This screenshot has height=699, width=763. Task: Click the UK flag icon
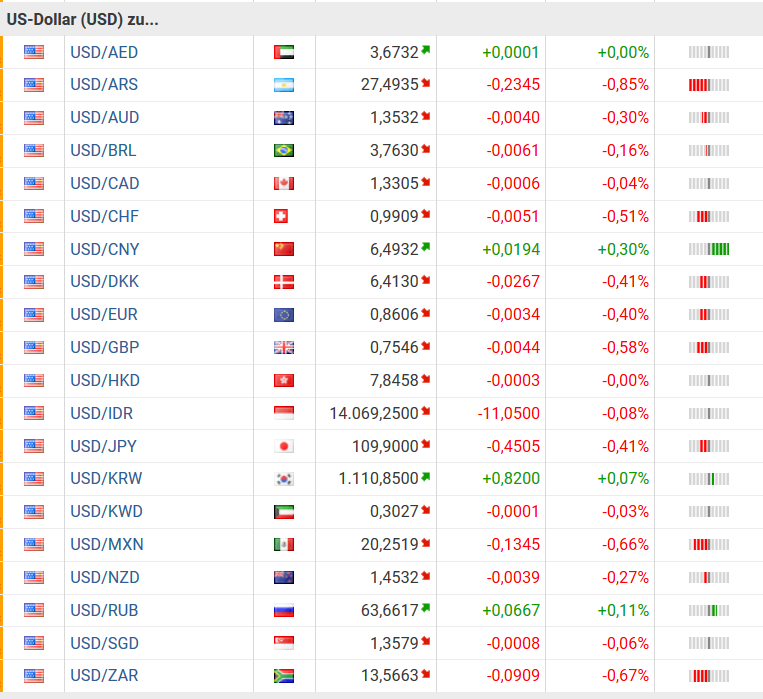point(283,348)
